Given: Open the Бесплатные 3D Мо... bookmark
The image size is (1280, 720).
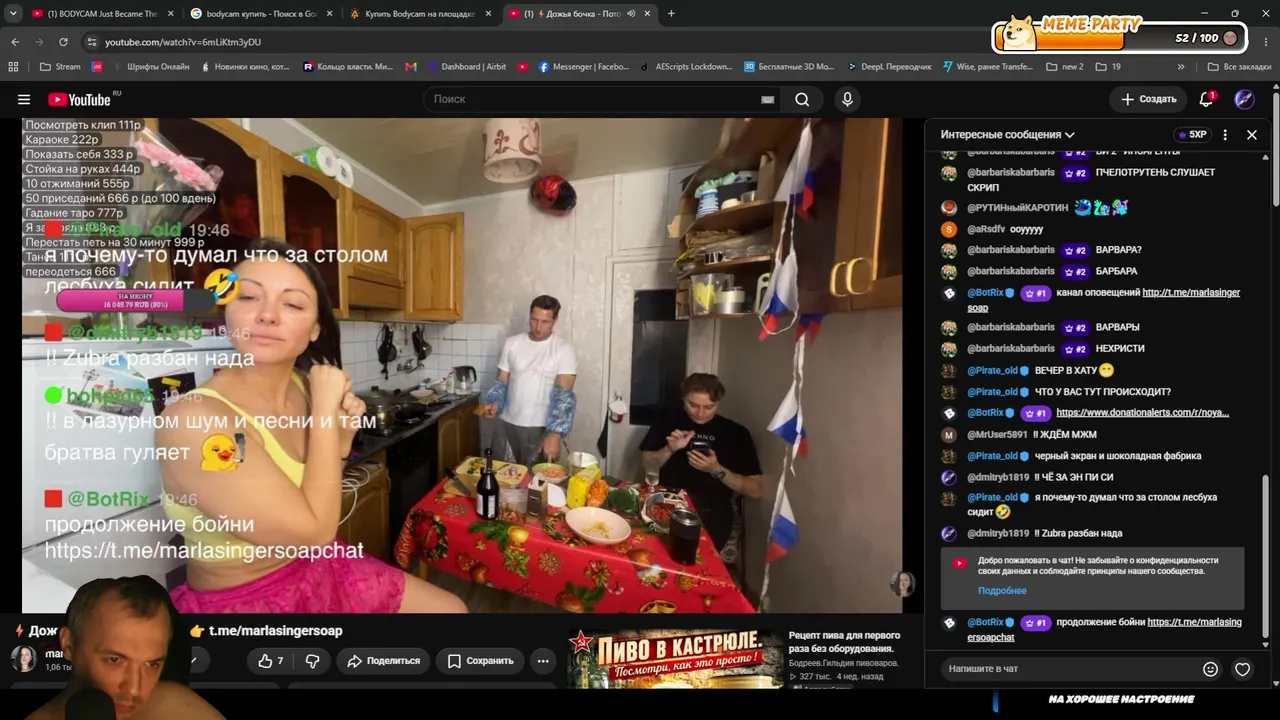Looking at the screenshot, I should coord(789,67).
